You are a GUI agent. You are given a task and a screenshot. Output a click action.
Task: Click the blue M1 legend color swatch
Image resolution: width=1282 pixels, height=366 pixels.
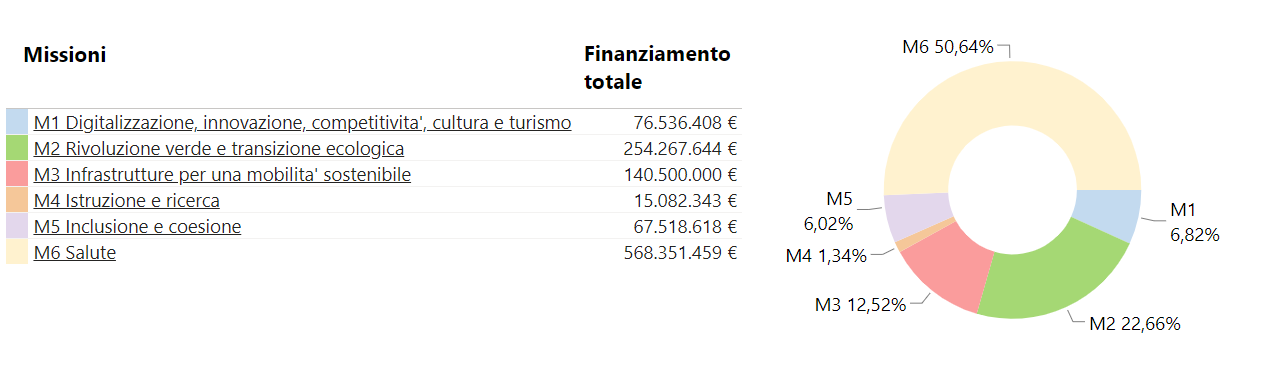[x=17, y=122]
